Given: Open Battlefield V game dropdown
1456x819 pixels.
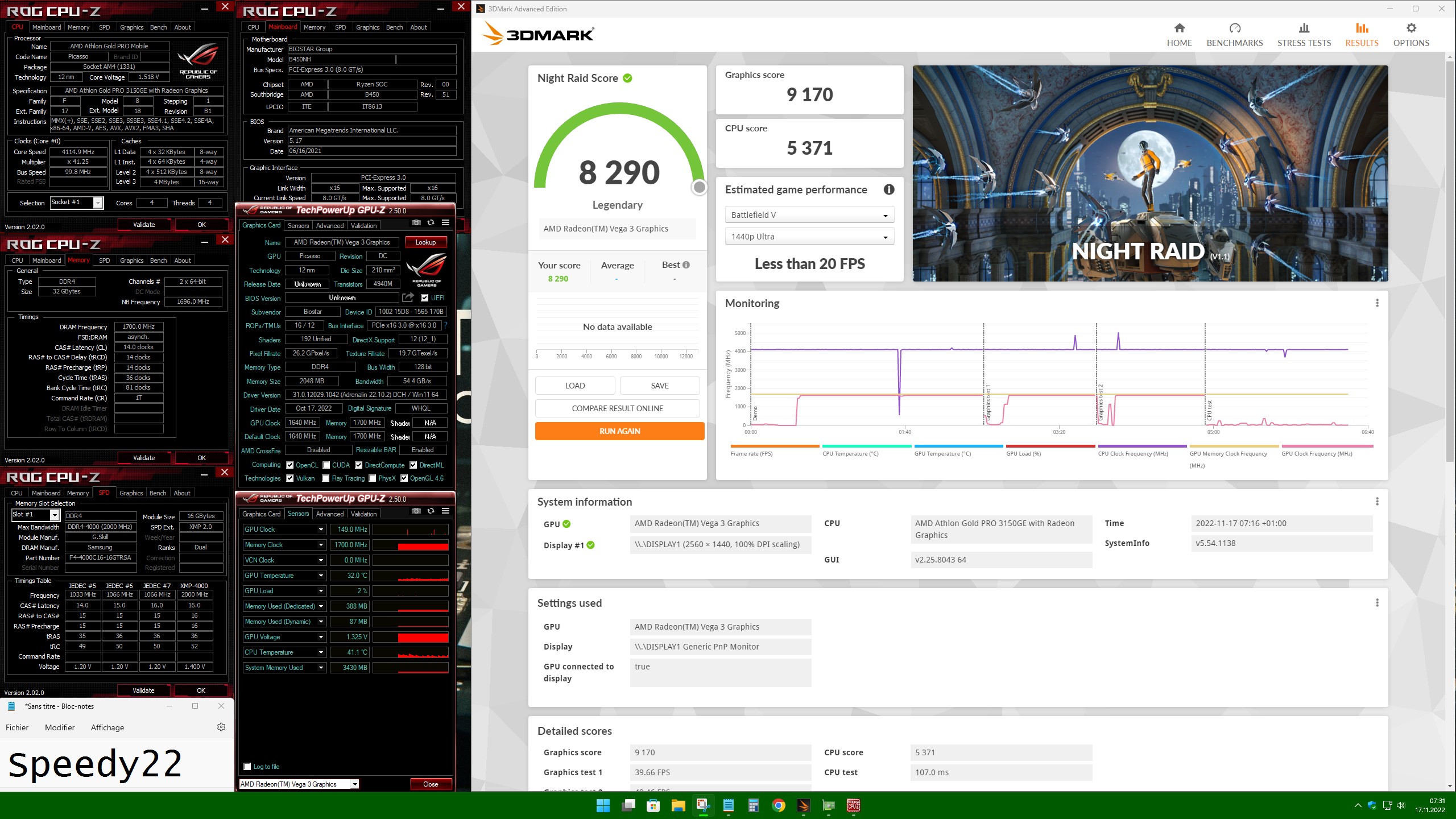Looking at the screenshot, I should [x=809, y=215].
